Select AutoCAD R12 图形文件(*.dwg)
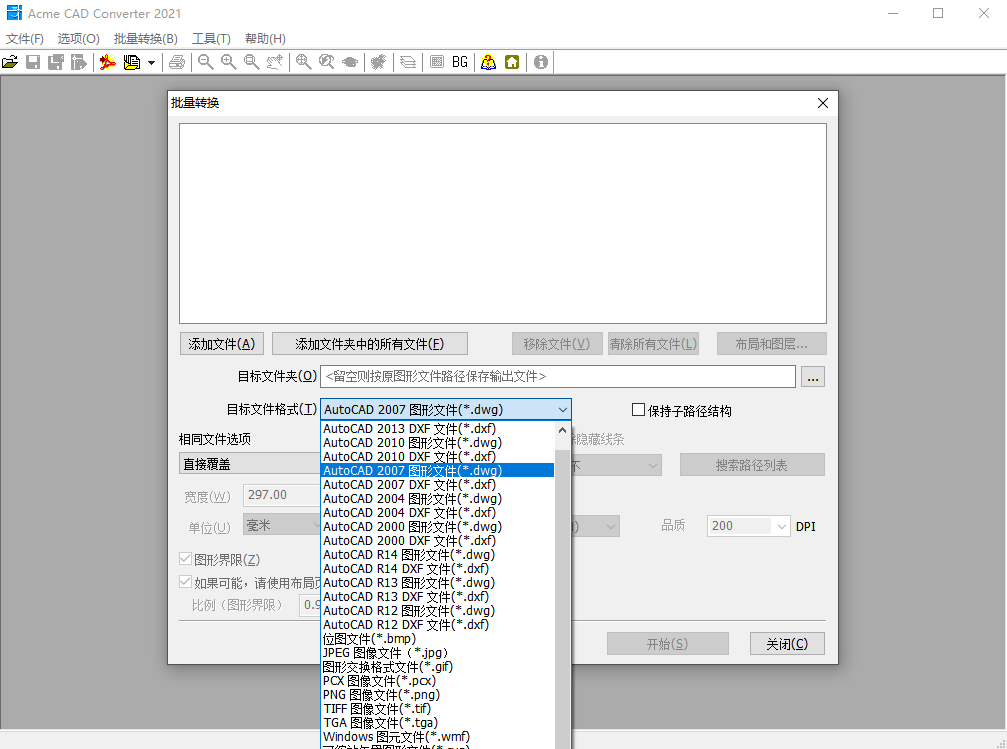Screen dimensions: 1007x749 437,611
